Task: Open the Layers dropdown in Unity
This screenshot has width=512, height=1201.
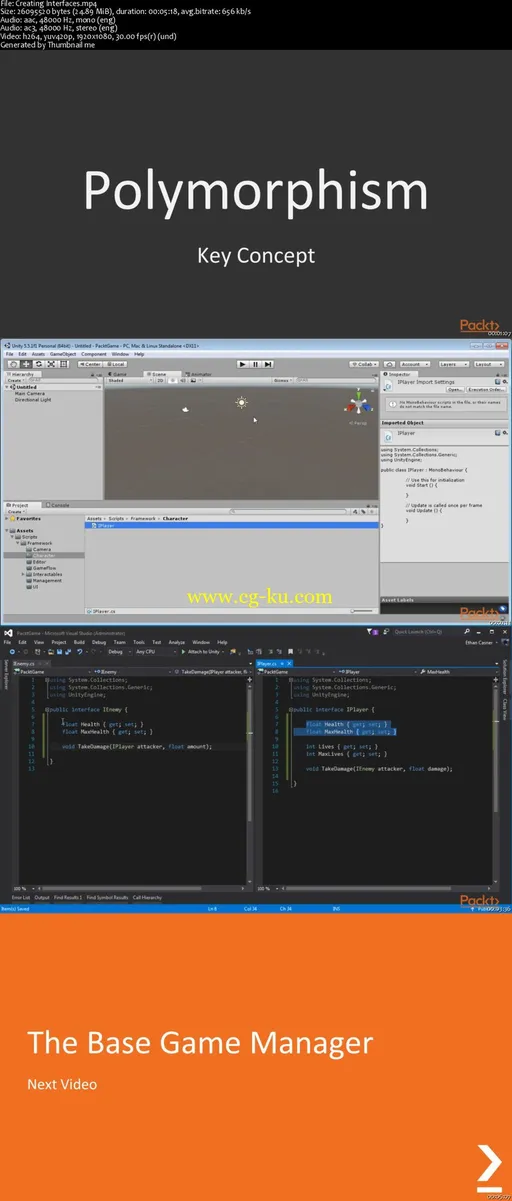Action: click(453, 364)
